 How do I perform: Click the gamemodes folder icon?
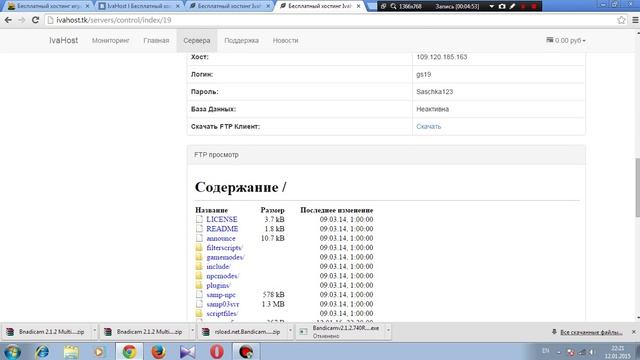pos(199,257)
